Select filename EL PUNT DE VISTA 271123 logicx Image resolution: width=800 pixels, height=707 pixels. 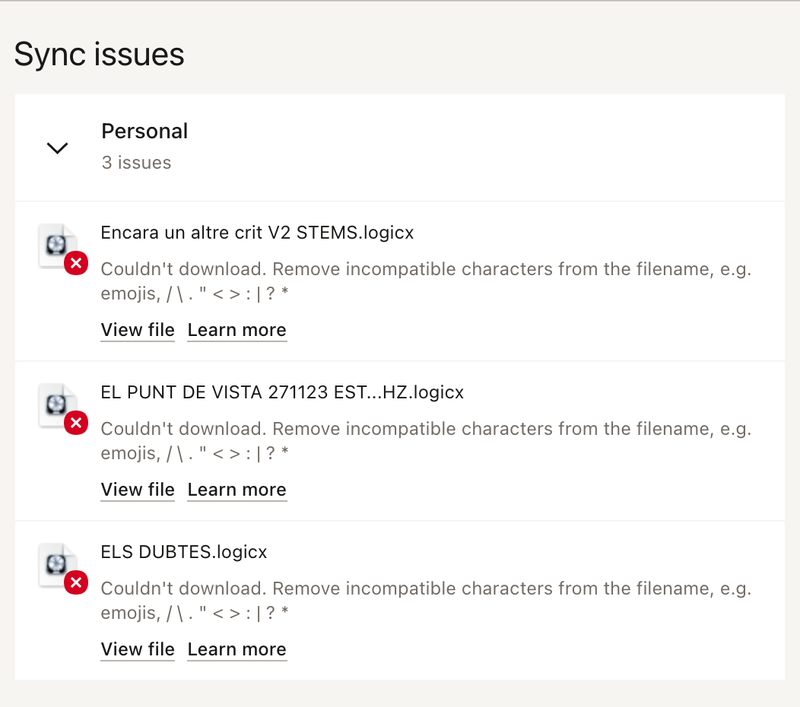pyautogui.click(x=282, y=393)
